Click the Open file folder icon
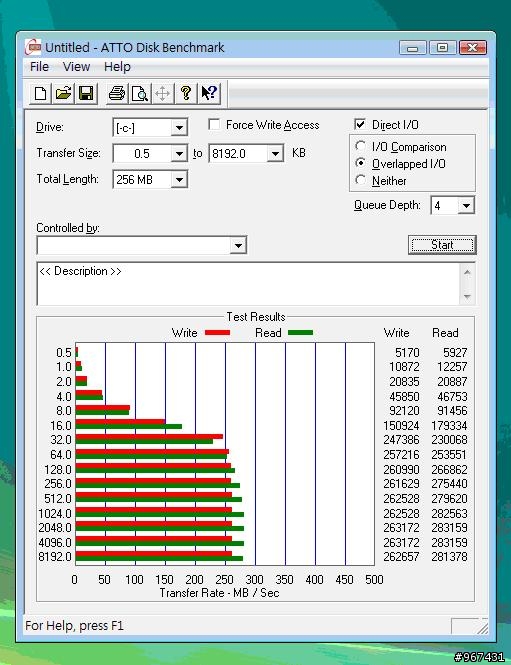This screenshot has height=665, width=511. tap(63, 93)
